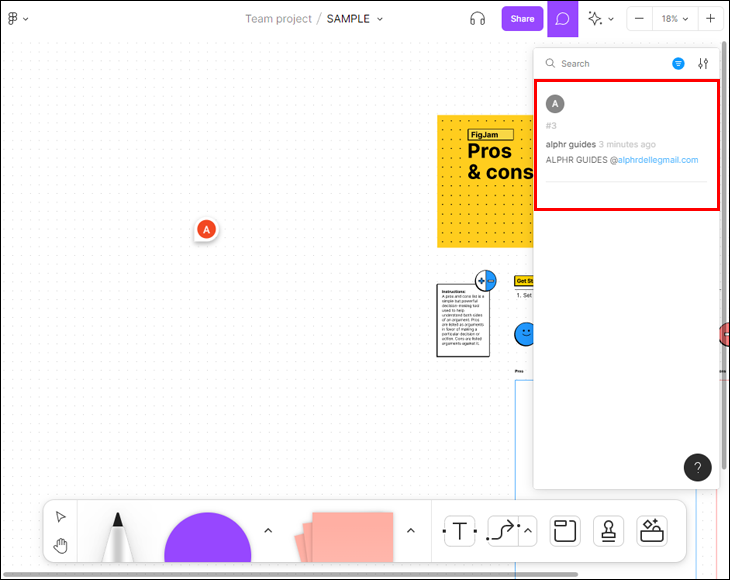Zoom in with the plus button
Screen dimensions: 730x580
[710, 19]
